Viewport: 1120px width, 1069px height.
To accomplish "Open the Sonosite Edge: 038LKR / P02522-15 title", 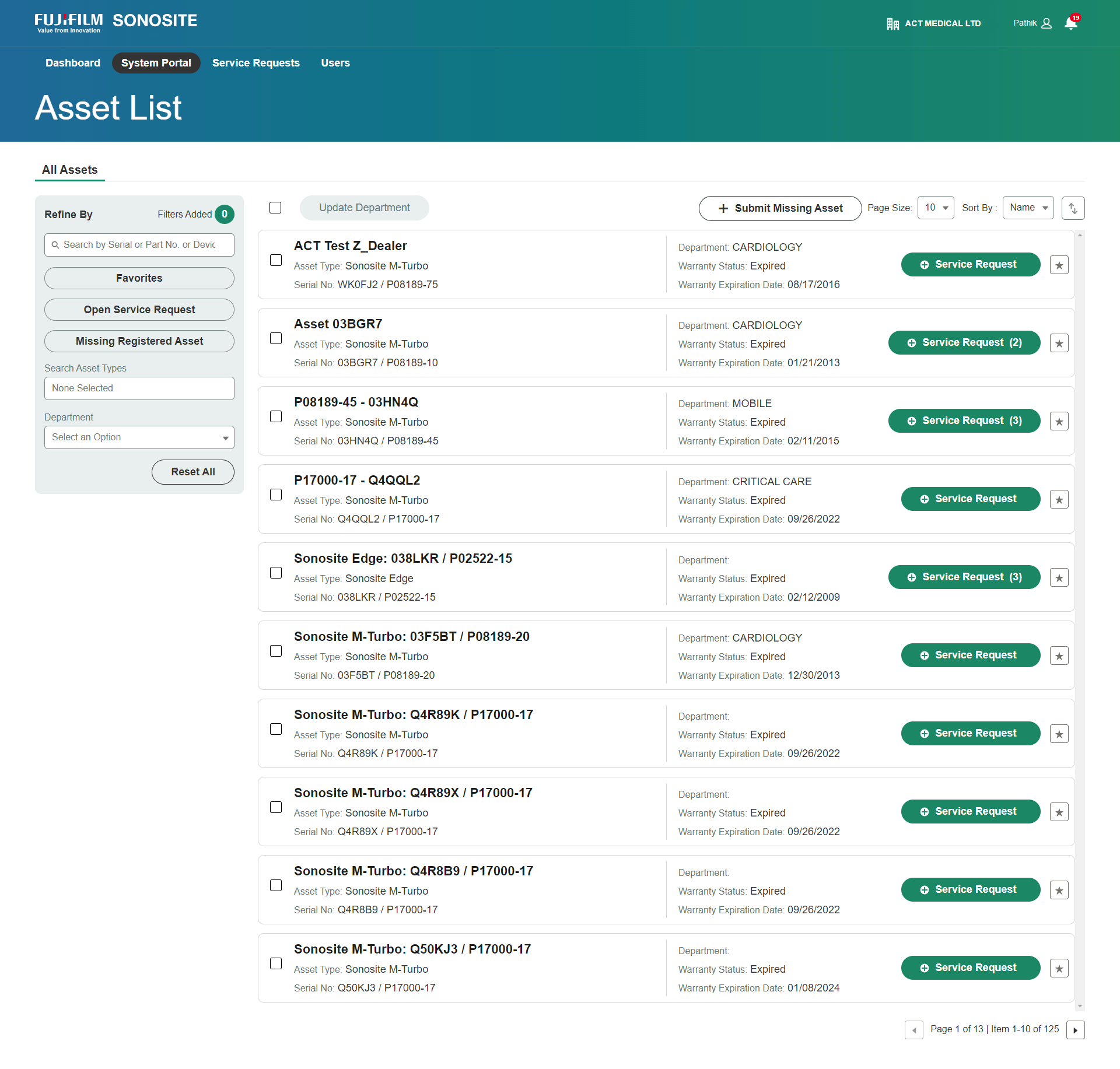I will [403, 559].
